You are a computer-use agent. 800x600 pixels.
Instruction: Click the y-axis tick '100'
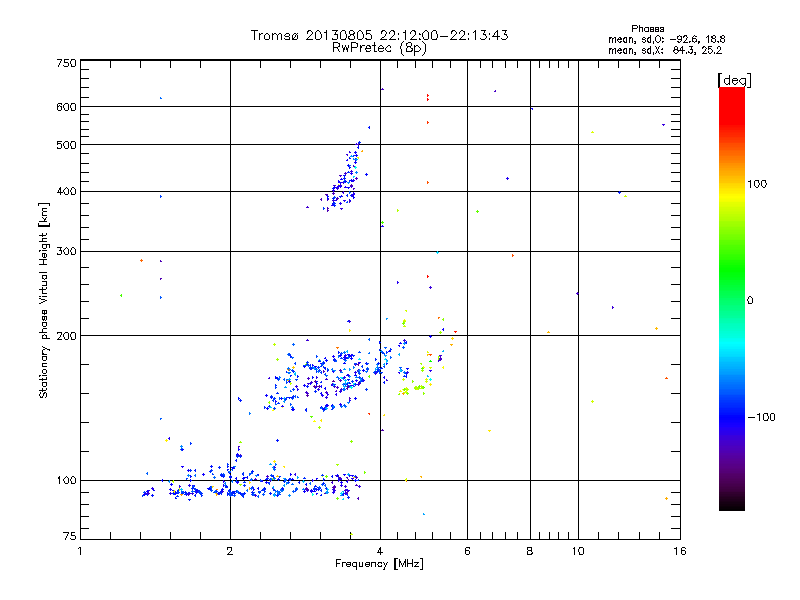(66, 480)
